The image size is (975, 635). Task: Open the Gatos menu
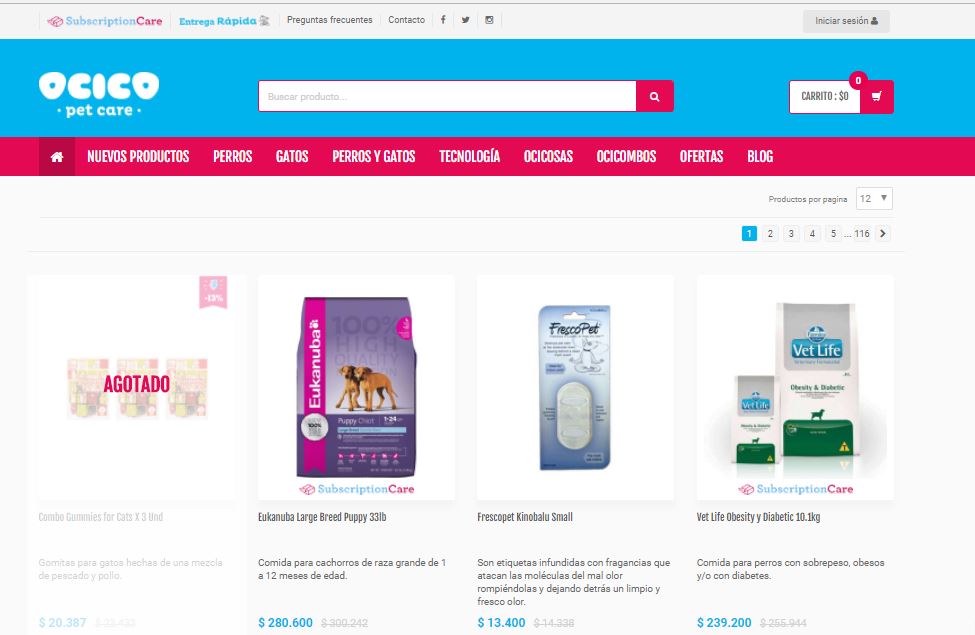pyautogui.click(x=292, y=157)
